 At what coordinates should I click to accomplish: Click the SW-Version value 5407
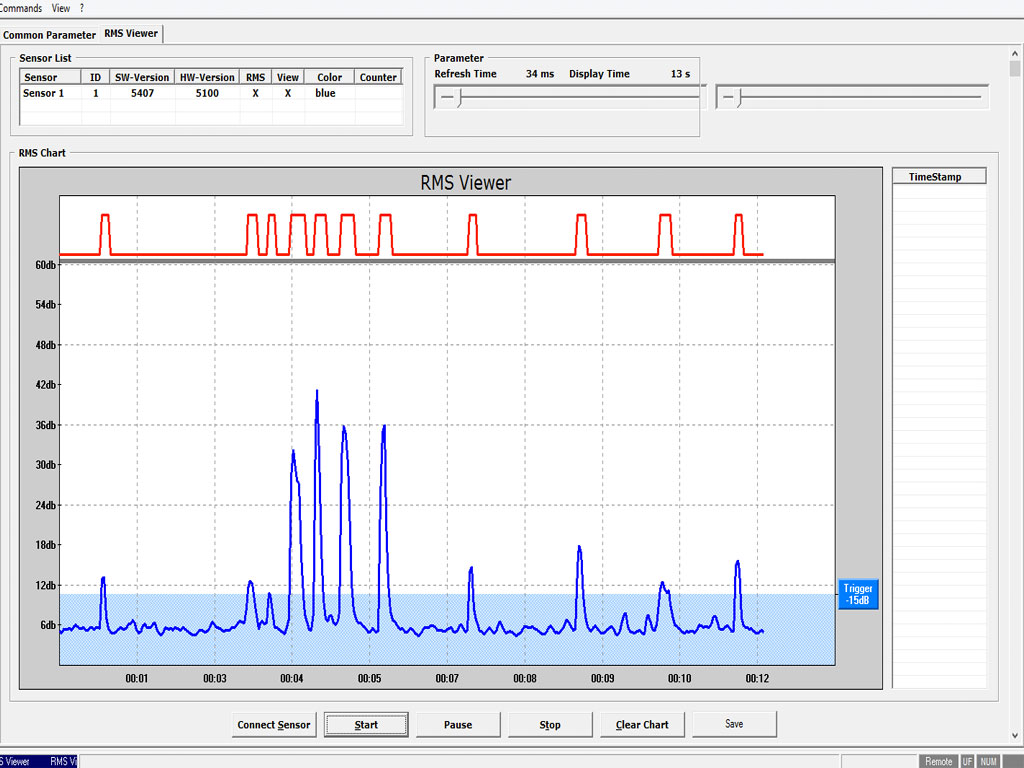pyautogui.click(x=142, y=93)
